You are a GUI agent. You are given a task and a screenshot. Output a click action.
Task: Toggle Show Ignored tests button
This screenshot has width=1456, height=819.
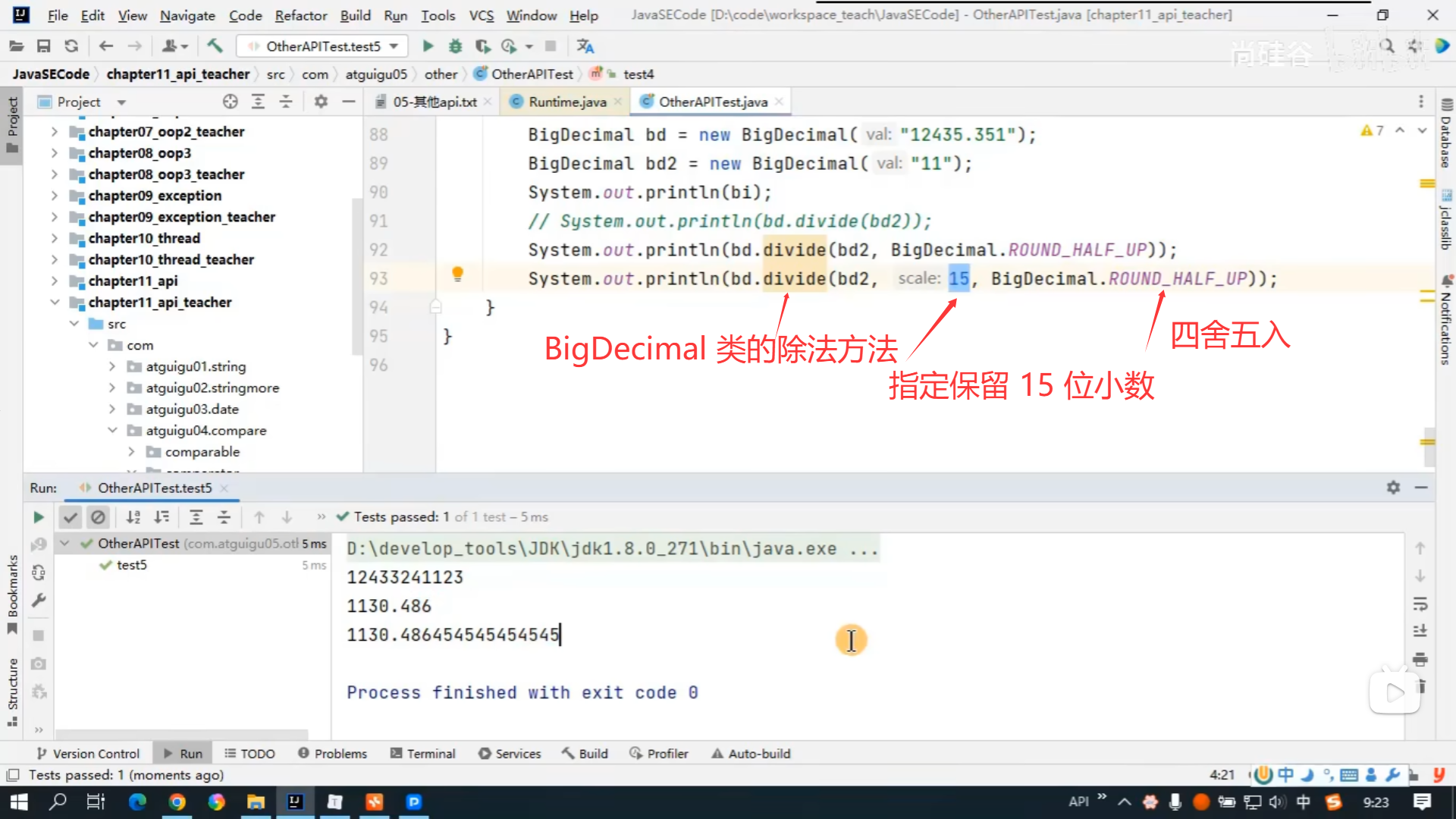(98, 517)
